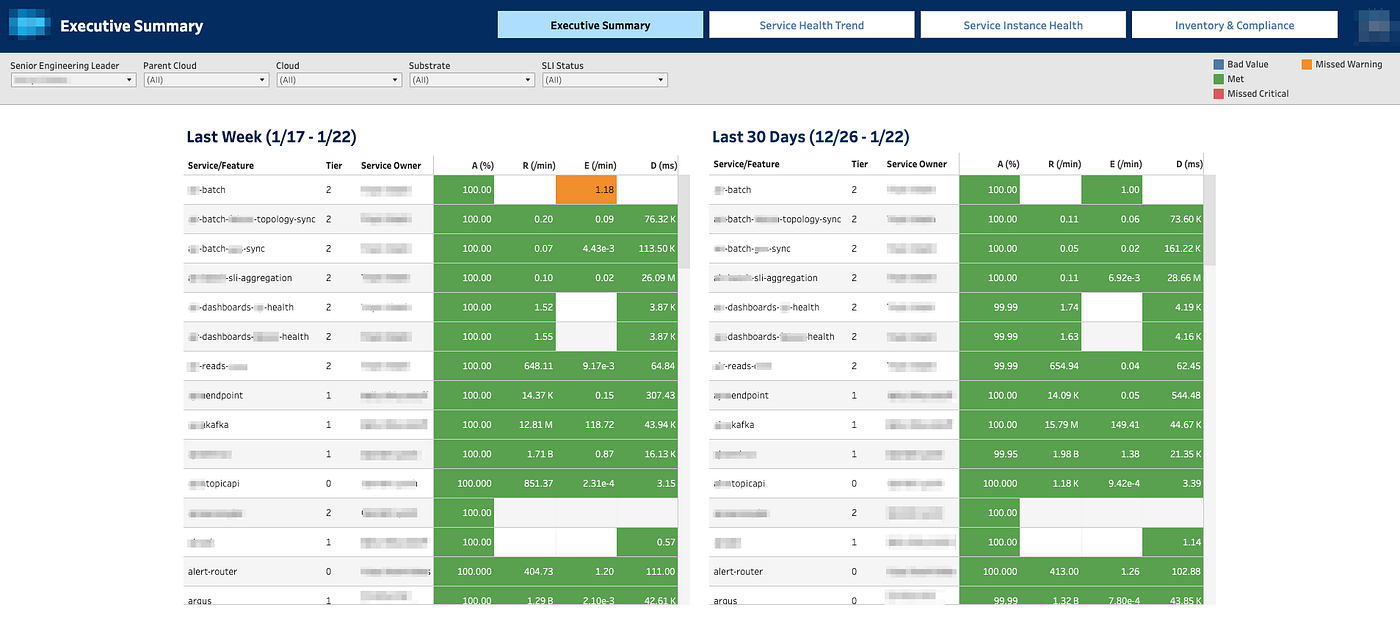This screenshot has height=626, width=1400.
Task: Click alert-router row in Last Week table
Action: (x=432, y=572)
